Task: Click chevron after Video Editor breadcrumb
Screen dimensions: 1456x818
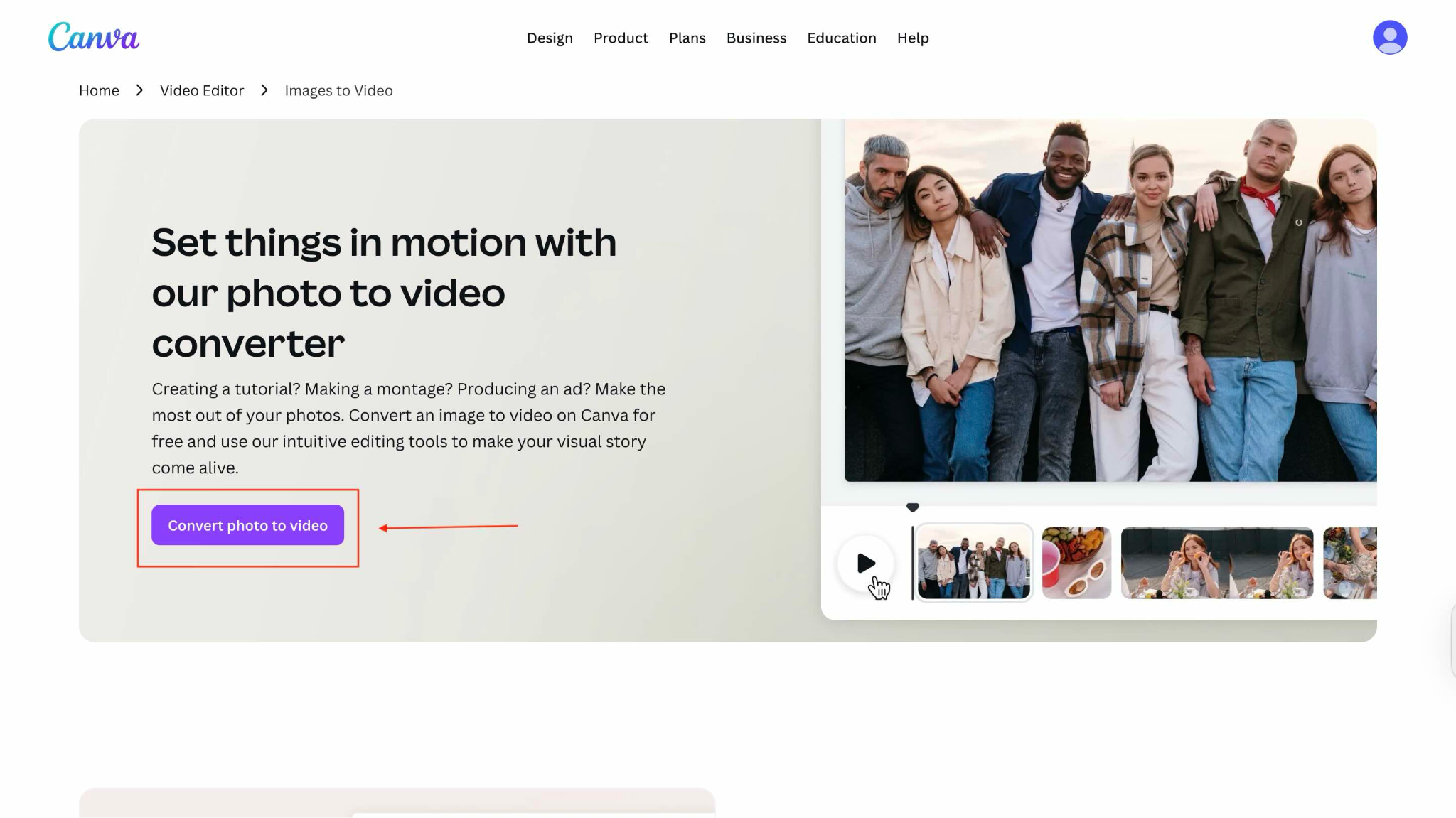Action: [x=264, y=90]
